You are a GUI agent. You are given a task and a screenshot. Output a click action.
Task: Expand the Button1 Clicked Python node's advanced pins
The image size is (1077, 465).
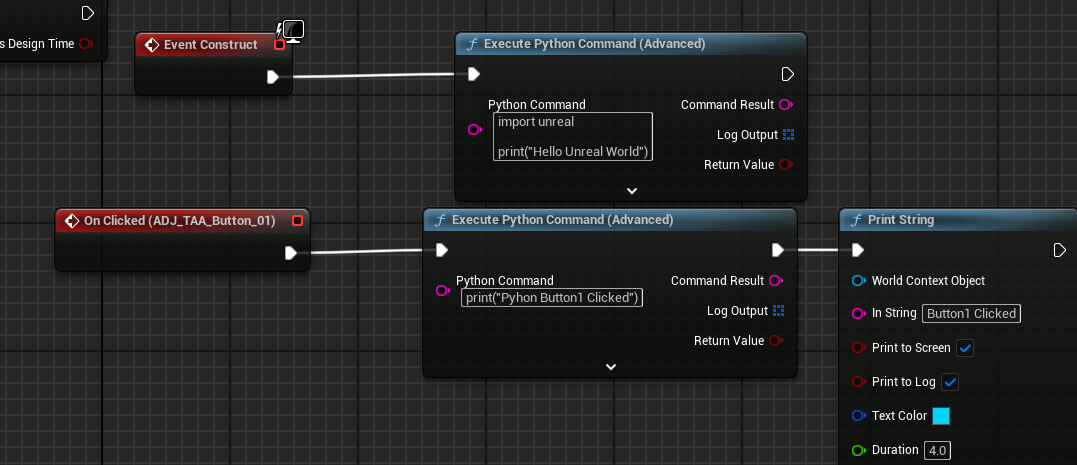[611, 367]
